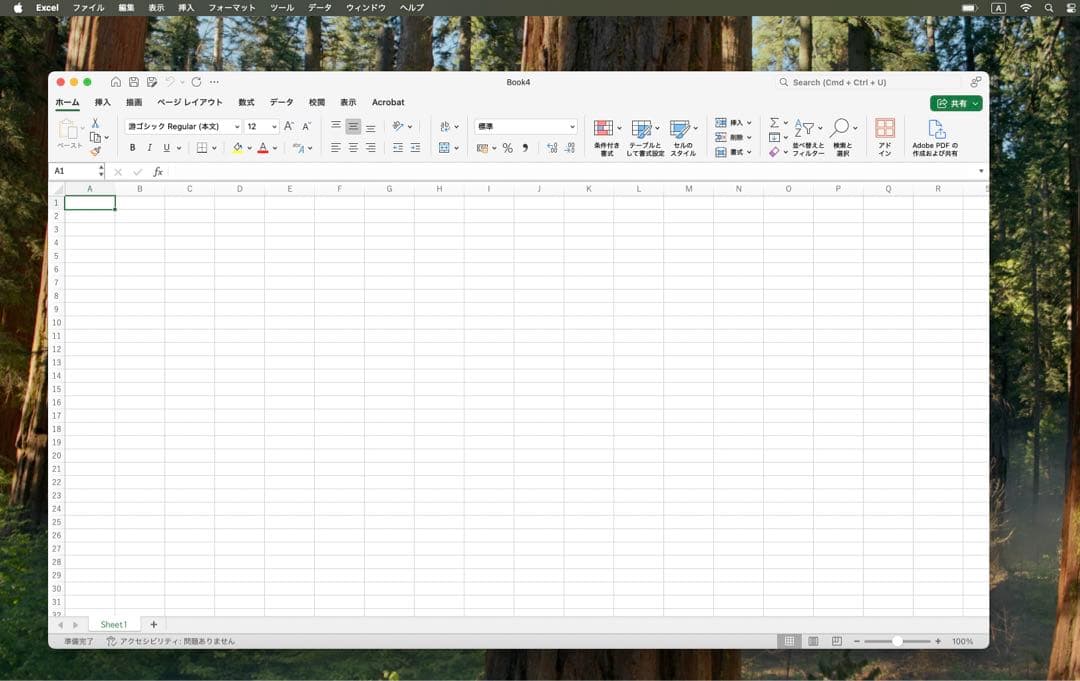Toggle italic formatting with the I button
1080x681 pixels.
click(149, 148)
